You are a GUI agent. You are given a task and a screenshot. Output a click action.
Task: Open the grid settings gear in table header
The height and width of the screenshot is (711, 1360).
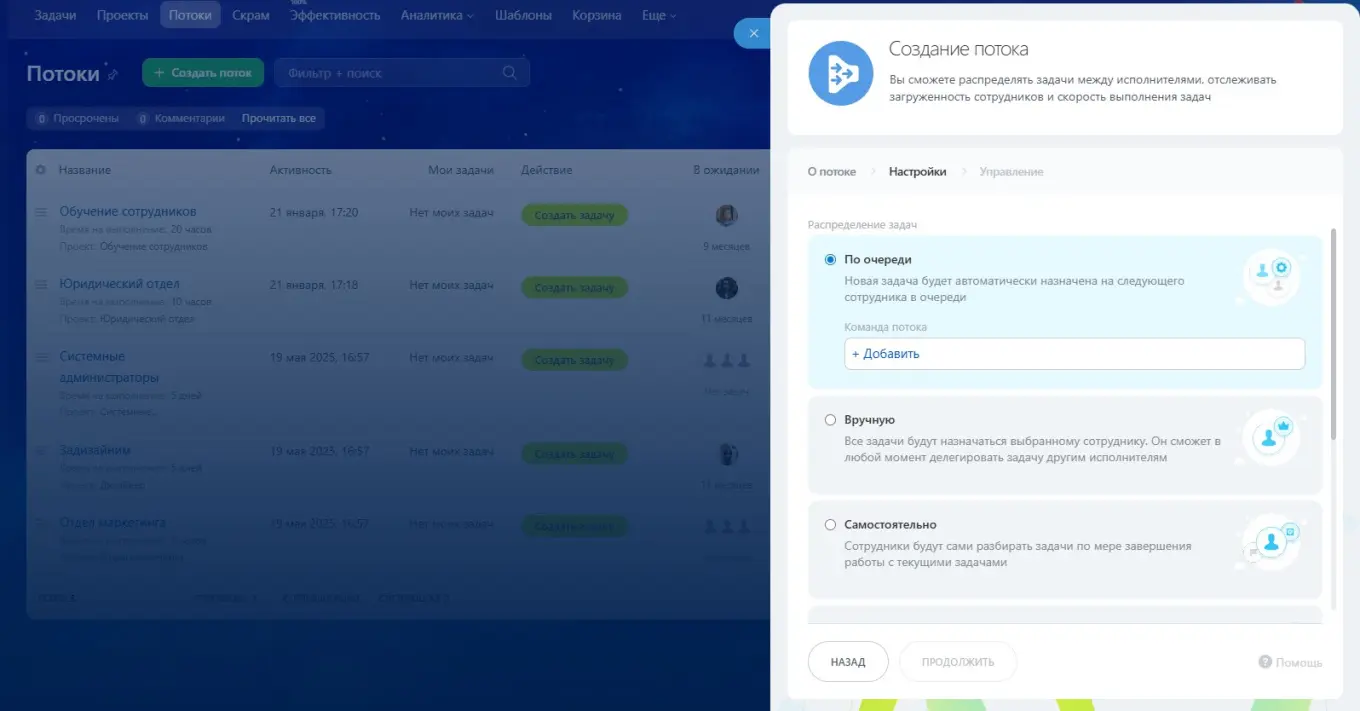40,170
